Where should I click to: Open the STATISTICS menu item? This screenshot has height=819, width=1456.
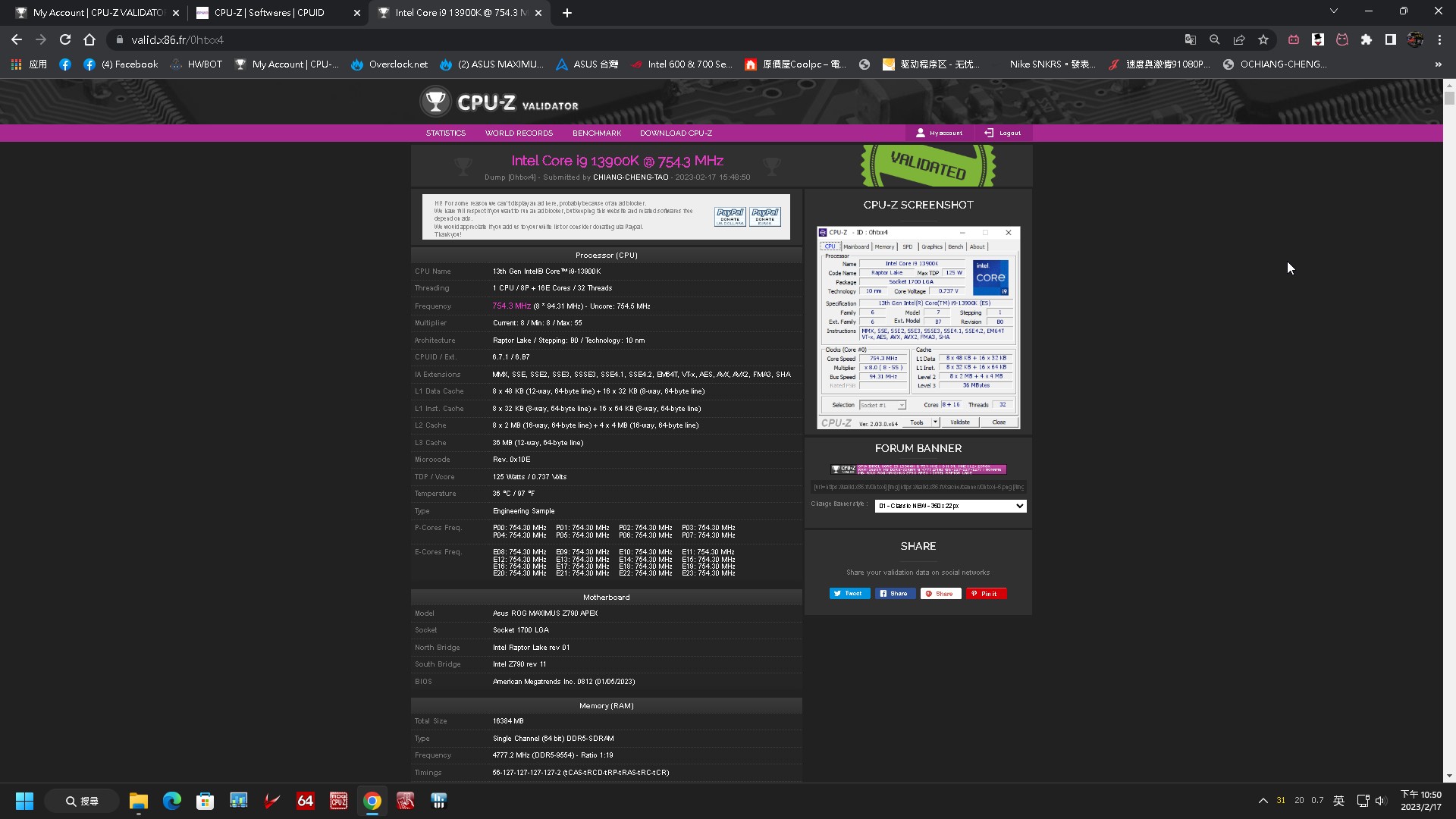pos(446,133)
